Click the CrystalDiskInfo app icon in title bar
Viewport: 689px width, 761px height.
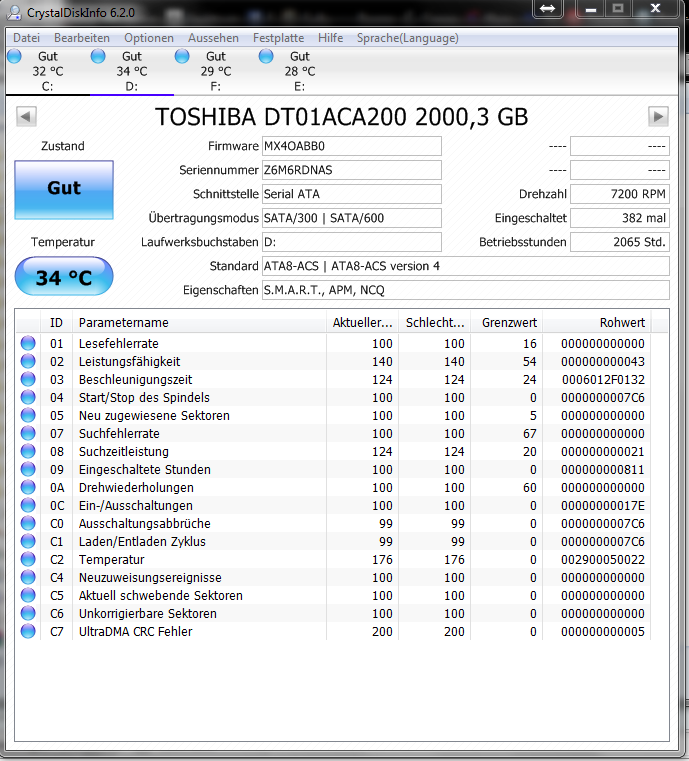(14, 13)
